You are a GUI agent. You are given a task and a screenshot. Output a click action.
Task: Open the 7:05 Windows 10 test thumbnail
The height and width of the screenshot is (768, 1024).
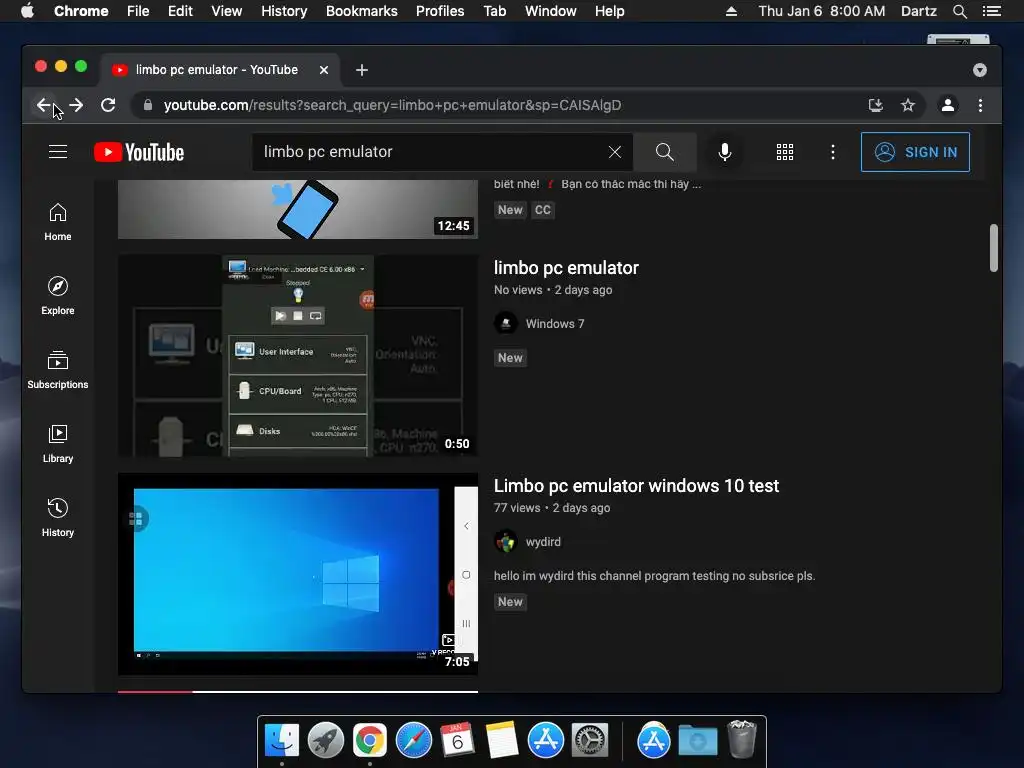(x=298, y=574)
